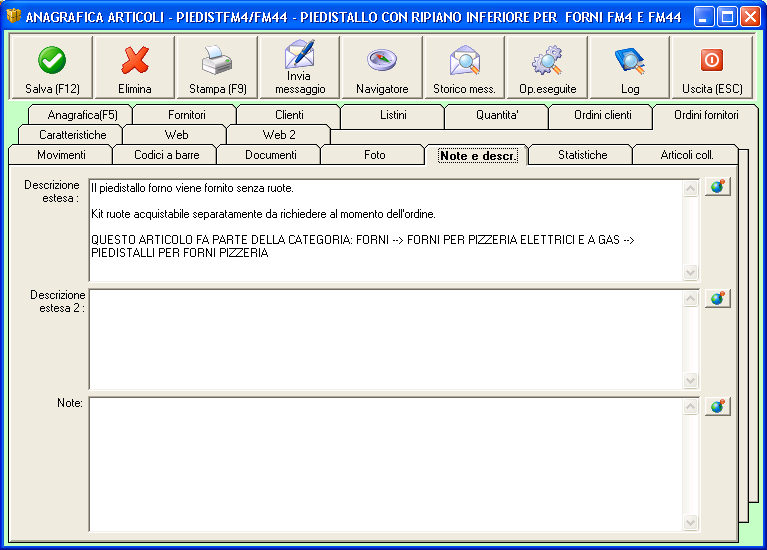Switch to the Anagrafica(F5) tab
Viewport: 767px width, 550px height.
click(x=82, y=115)
